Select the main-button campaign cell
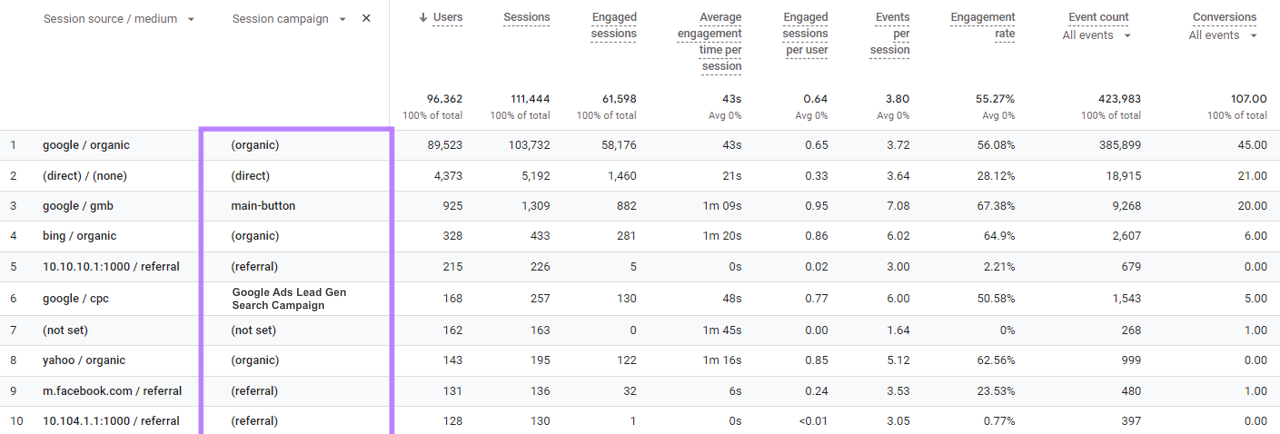Image resolution: width=1280 pixels, height=434 pixels. 263,206
